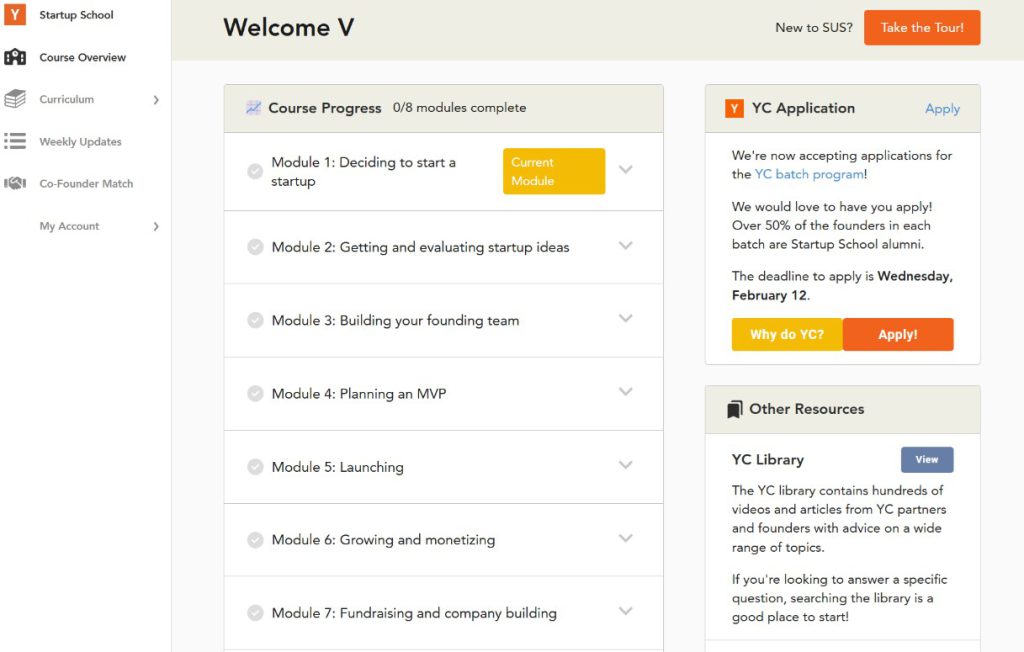Expand Module 2 with its chevron
This screenshot has width=1024, height=652.
click(x=626, y=246)
